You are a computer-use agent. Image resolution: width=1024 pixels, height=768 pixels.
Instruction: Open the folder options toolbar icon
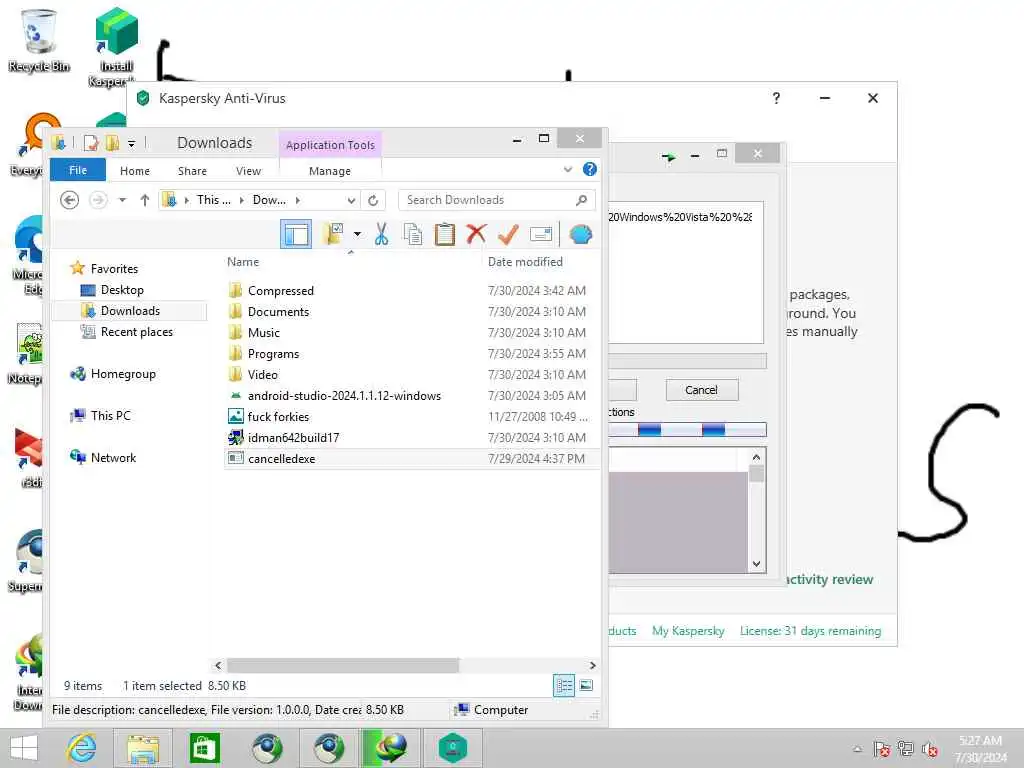pyautogui.click(x=334, y=234)
